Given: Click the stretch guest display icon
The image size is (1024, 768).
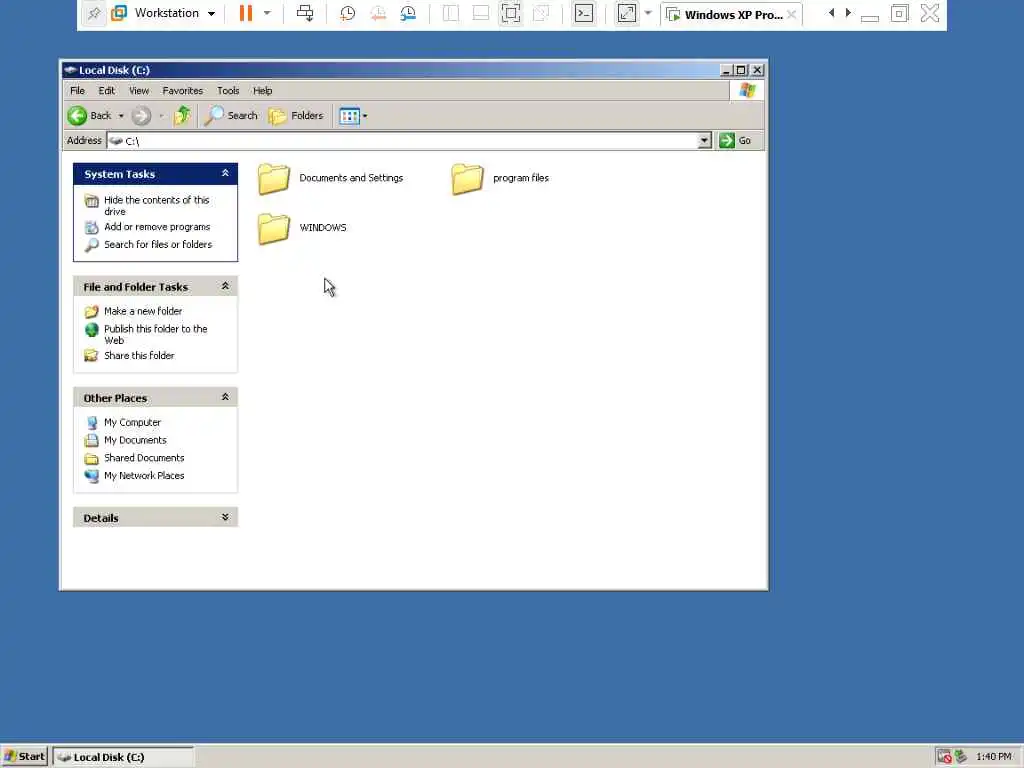Looking at the screenshot, I should click(x=626, y=13).
